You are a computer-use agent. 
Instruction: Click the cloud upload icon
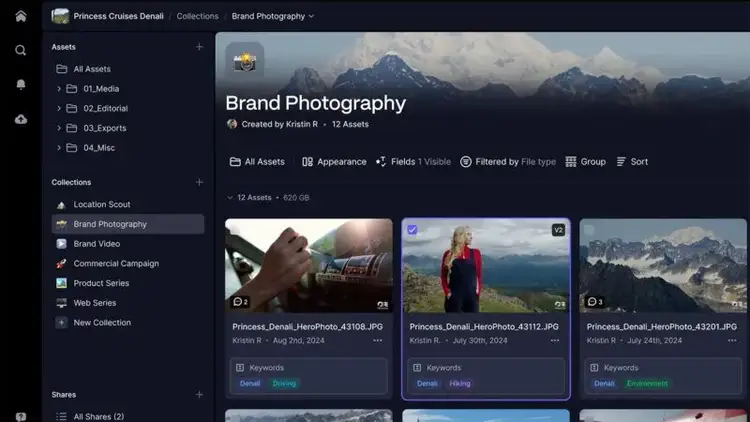pyautogui.click(x=20, y=119)
